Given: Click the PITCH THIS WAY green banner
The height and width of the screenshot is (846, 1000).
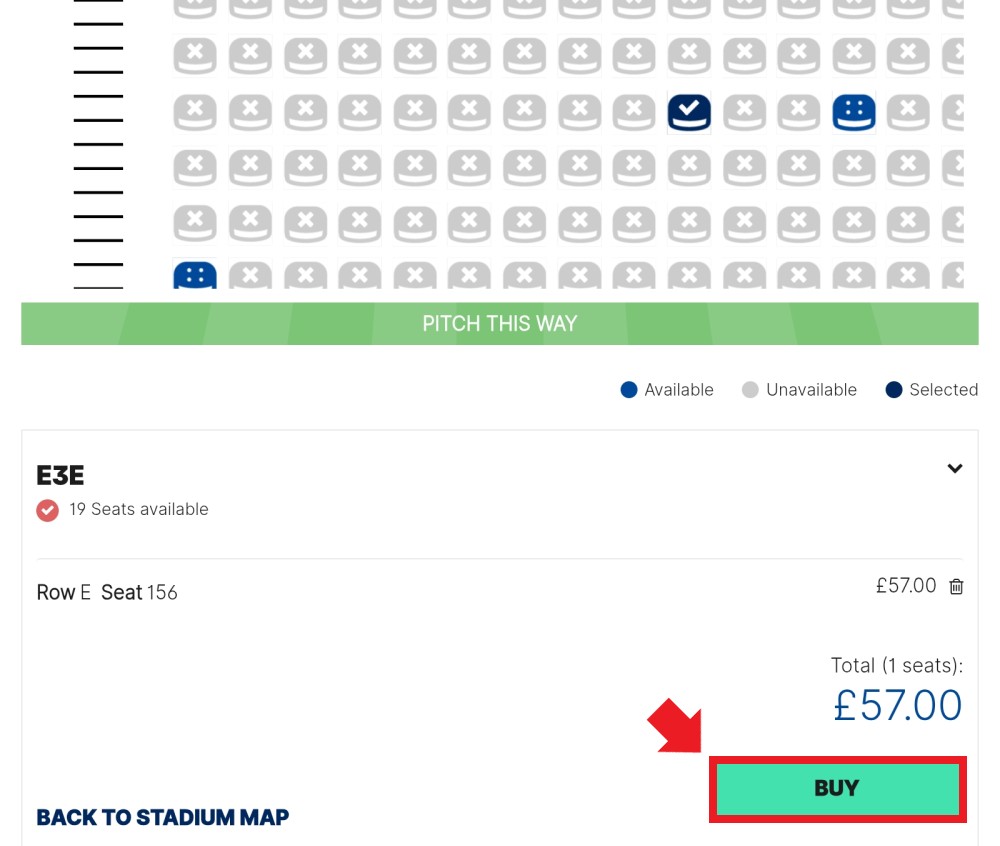Looking at the screenshot, I should click(499, 324).
